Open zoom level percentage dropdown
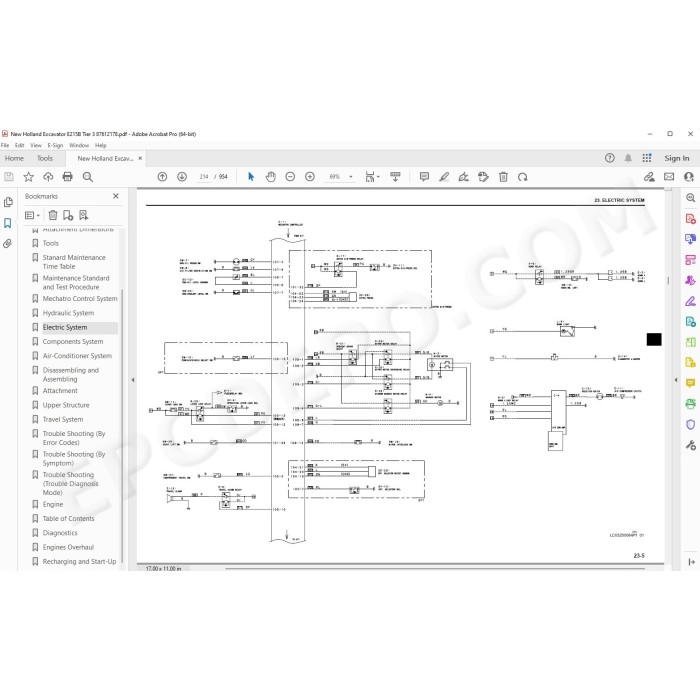Viewport: 700px width, 700px height. click(x=351, y=177)
